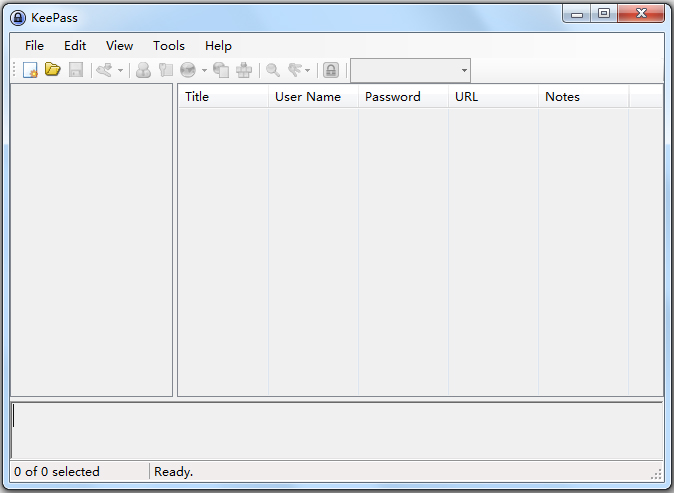
Task: Click the Perform Auto-Type icon
Action: (x=244, y=70)
